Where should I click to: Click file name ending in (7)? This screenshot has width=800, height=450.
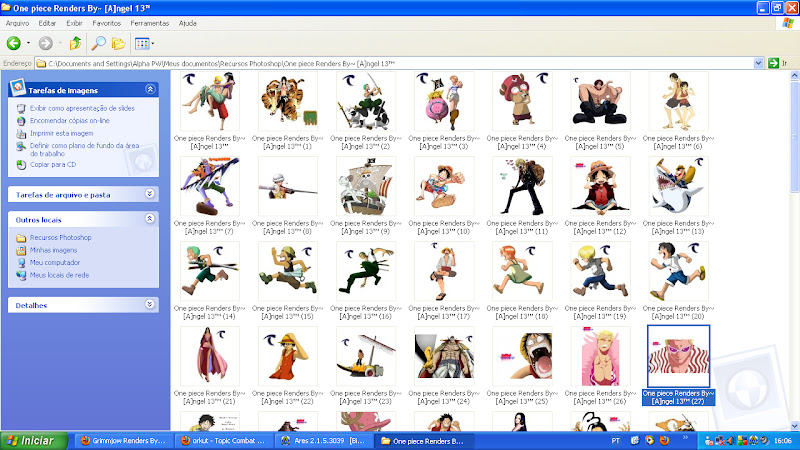(x=210, y=227)
